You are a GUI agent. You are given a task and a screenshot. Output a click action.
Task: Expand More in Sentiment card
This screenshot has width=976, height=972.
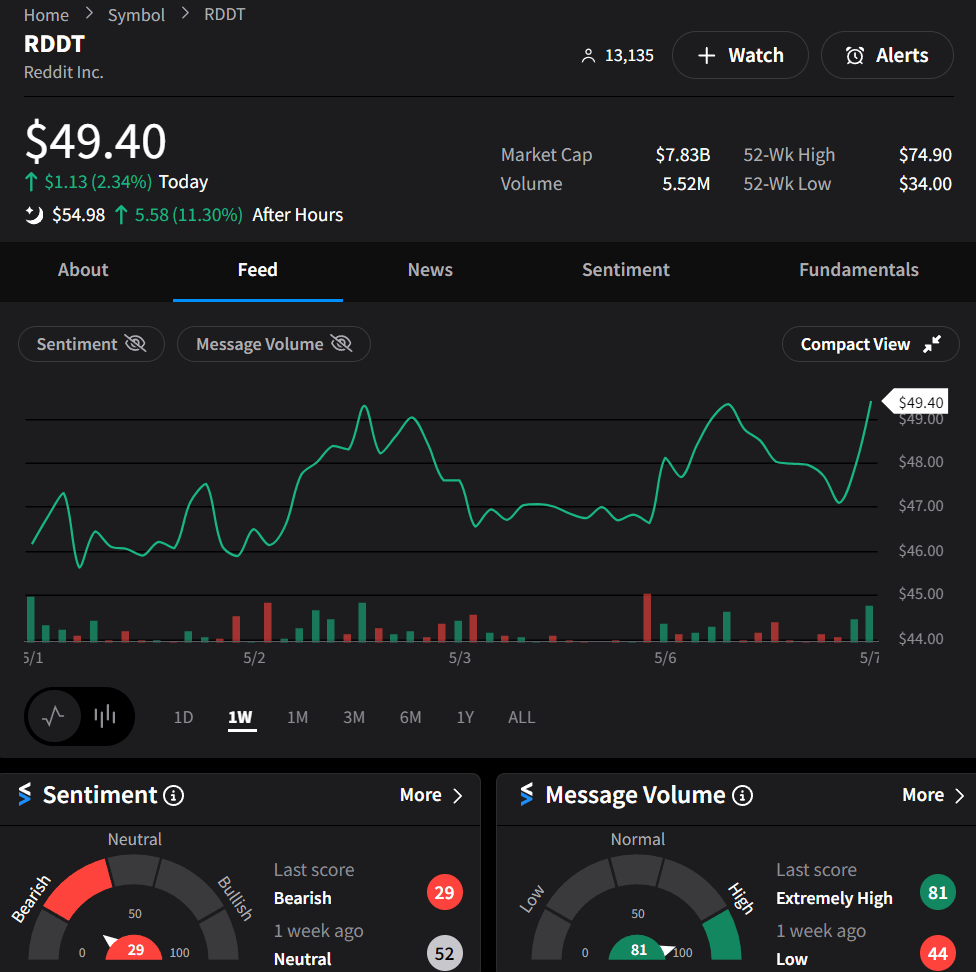tap(431, 795)
